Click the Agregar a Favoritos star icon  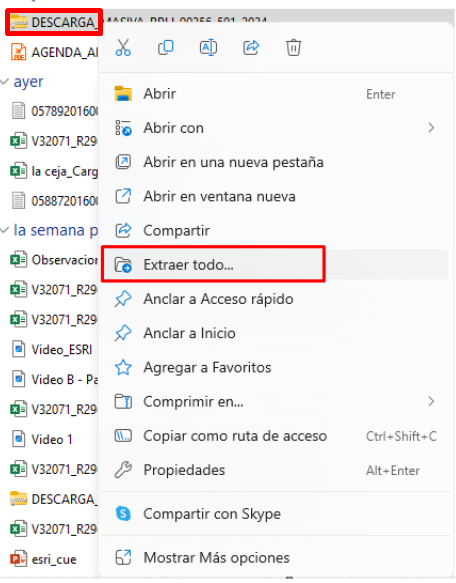123,367
